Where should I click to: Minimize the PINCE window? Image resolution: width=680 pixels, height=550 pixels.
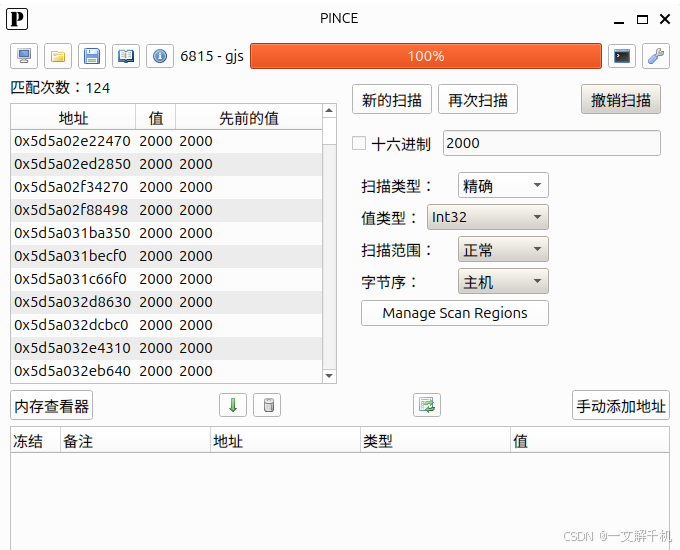pyautogui.click(x=619, y=20)
